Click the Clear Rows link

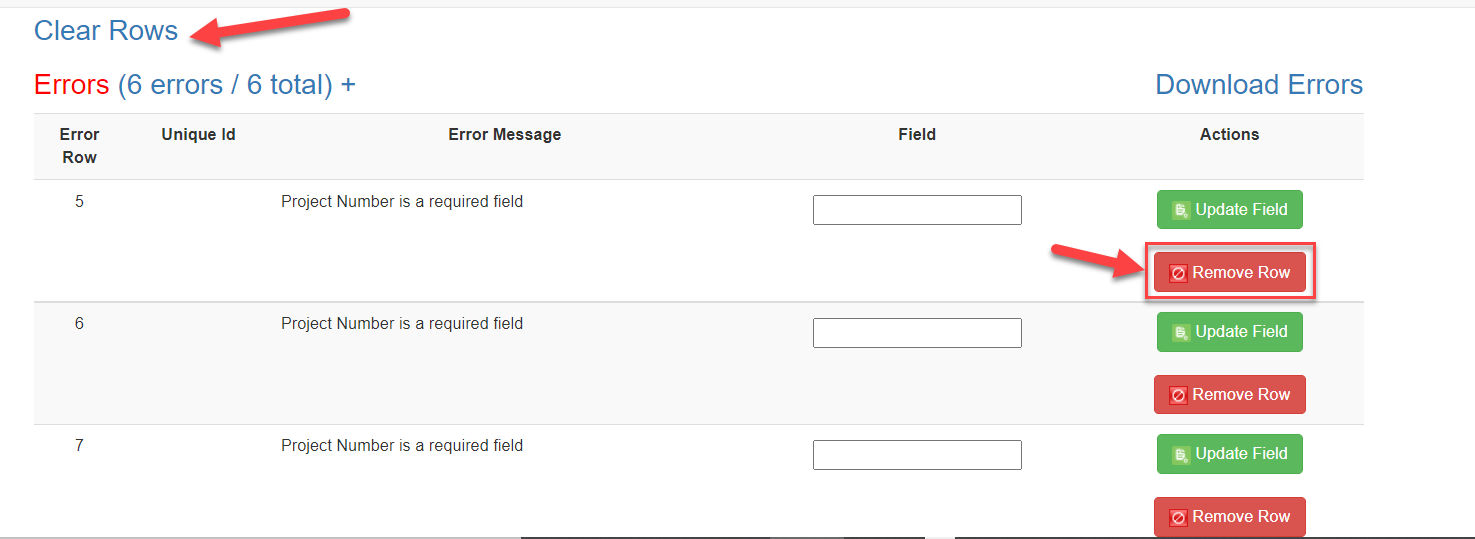coord(106,31)
